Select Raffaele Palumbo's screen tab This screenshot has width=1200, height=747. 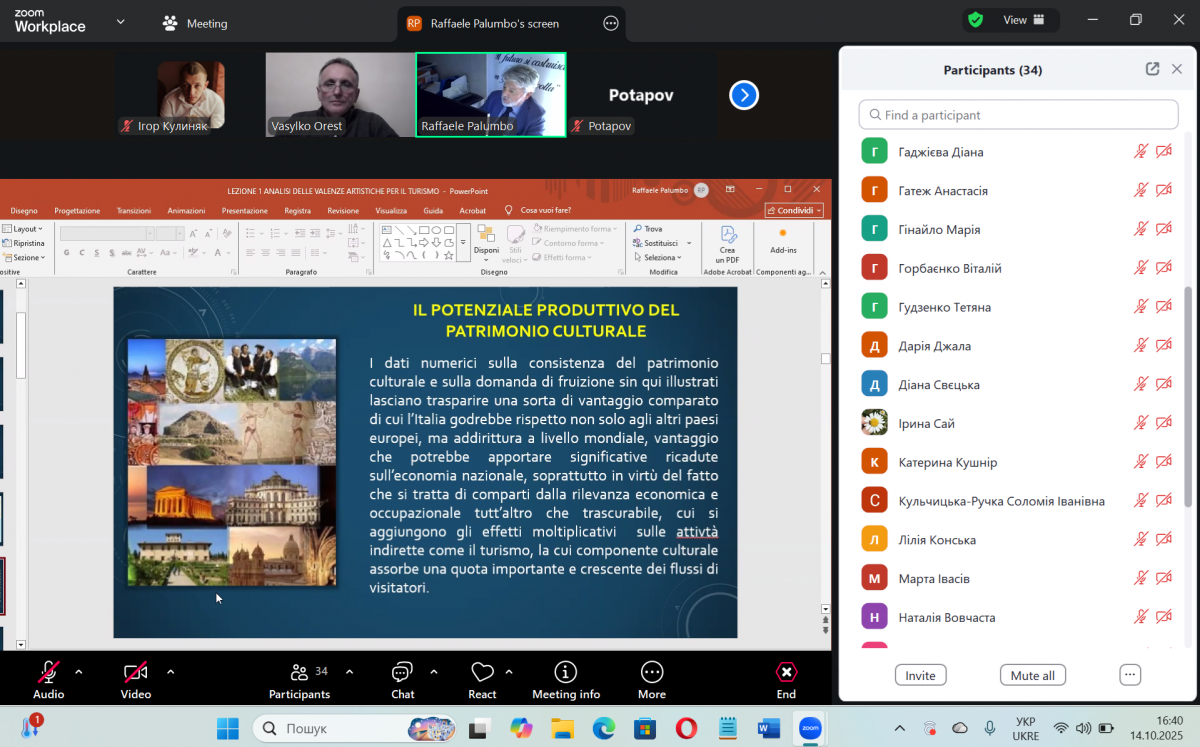[483, 23]
